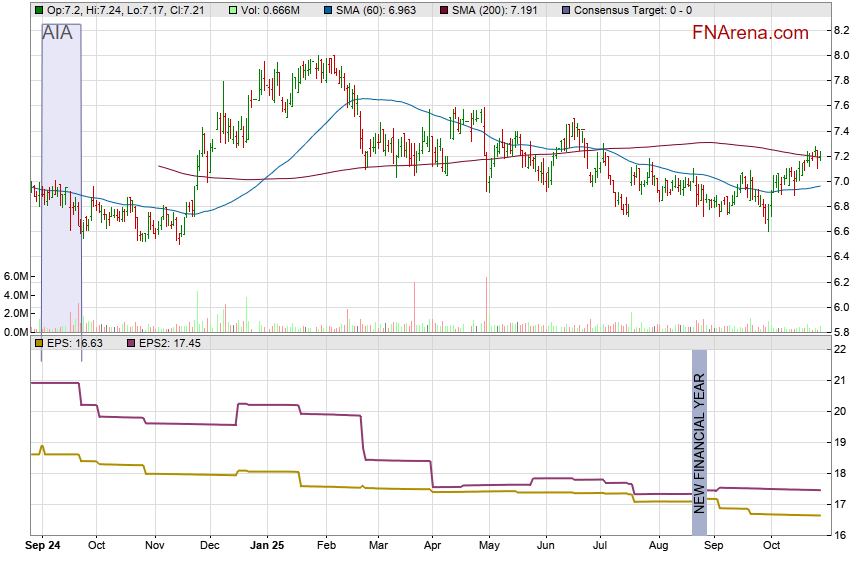This screenshot has width=859, height=566.
Task: Click the light green Vol legend swatch
Action: tap(233, 10)
